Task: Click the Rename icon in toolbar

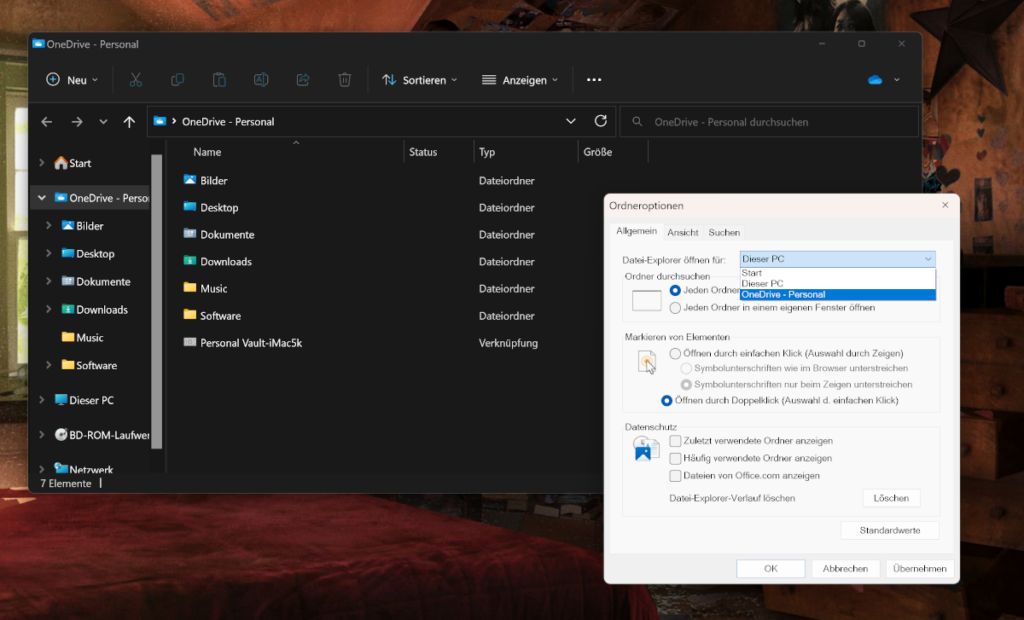Action: click(261, 80)
